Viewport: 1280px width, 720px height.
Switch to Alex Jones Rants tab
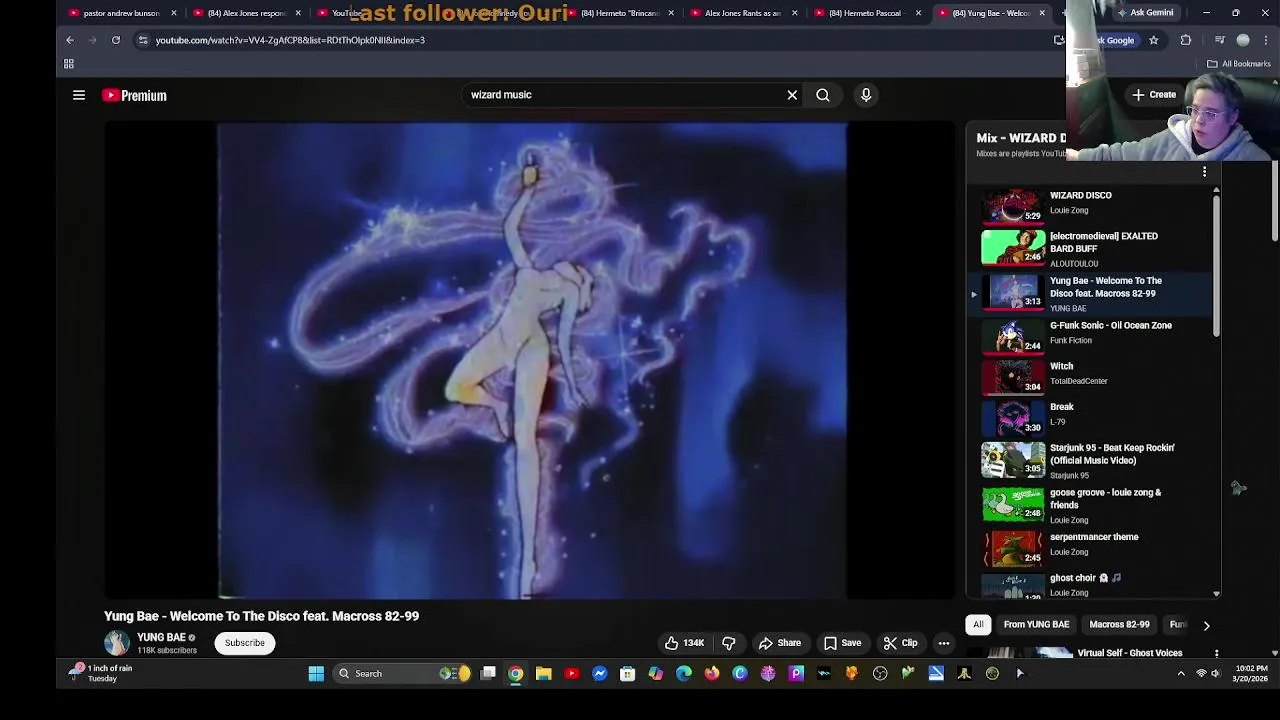(741, 13)
